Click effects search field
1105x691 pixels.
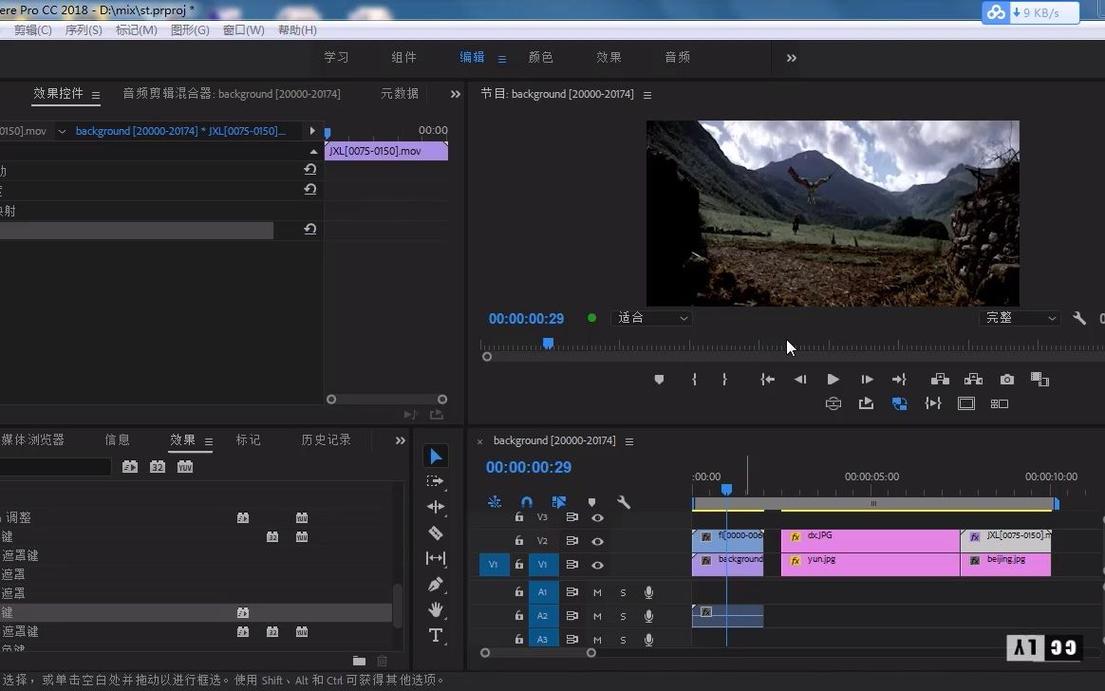55,466
